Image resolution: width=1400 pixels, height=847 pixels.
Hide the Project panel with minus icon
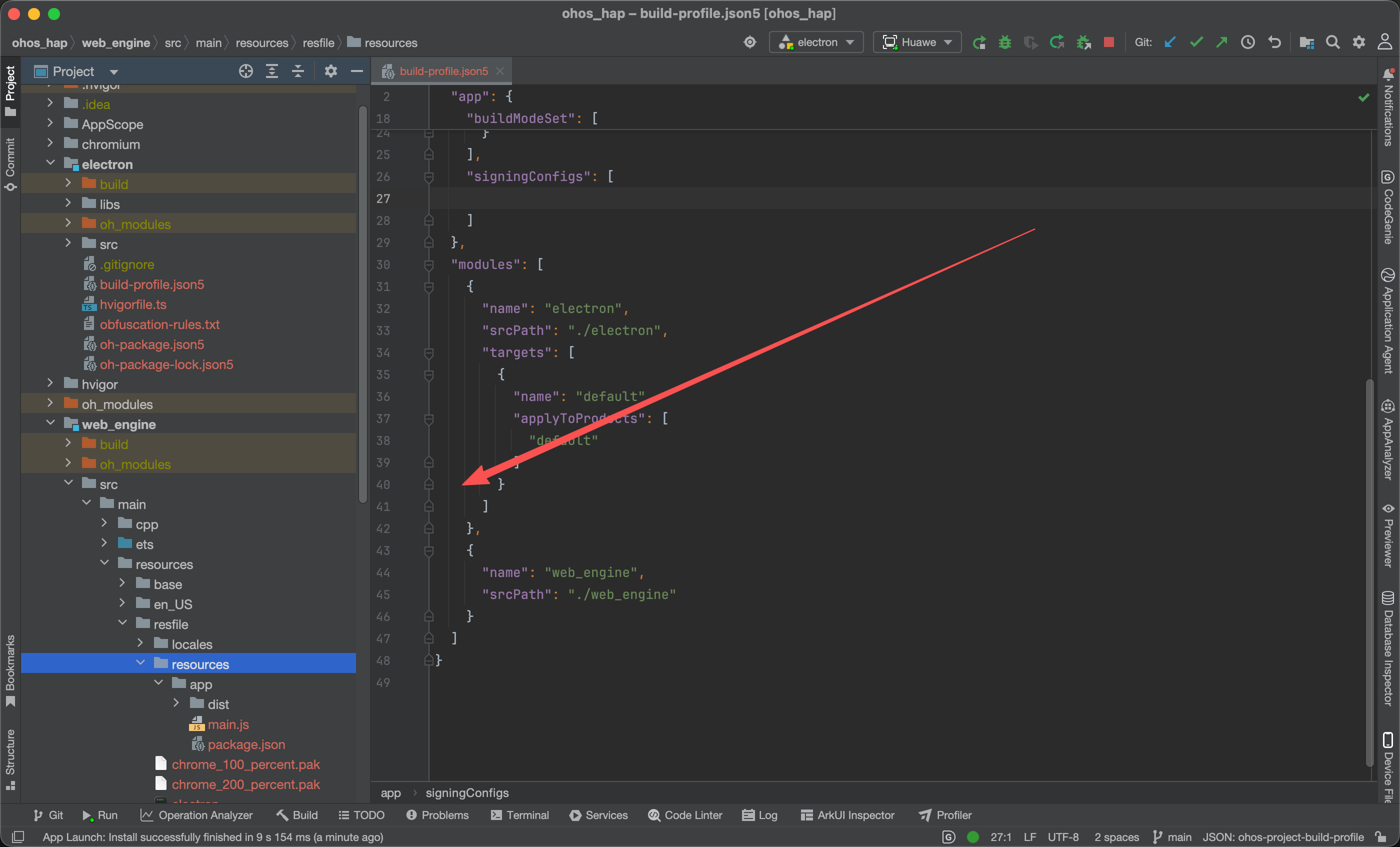[x=357, y=71]
